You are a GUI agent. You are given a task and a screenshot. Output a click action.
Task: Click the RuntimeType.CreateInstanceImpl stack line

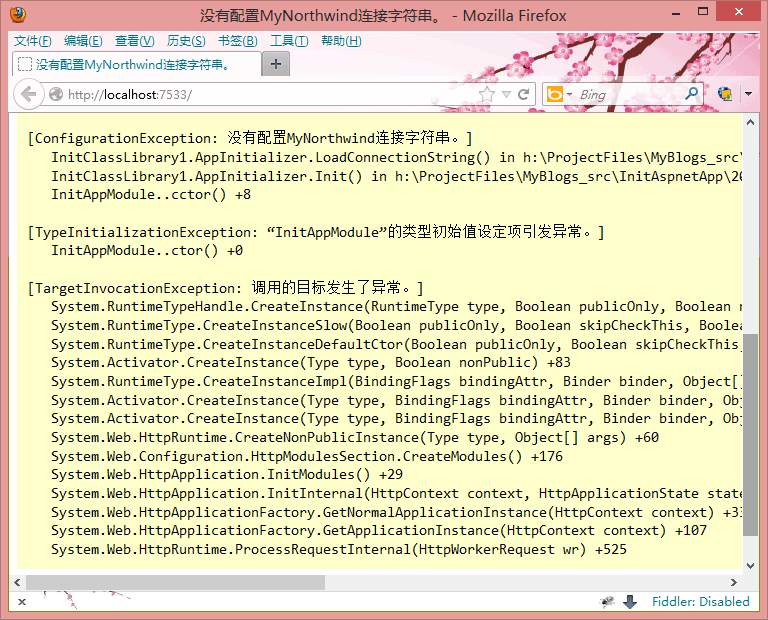(397, 381)
